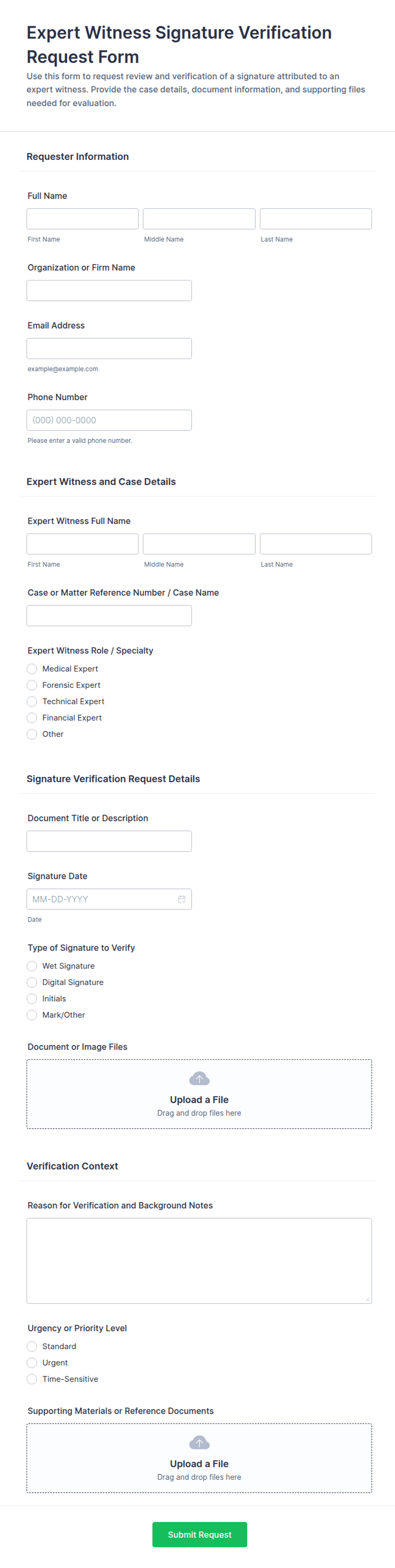The width and height of the screenshot is (395, 1568).
Task: Click the Phone Number input box
Action: 109,420
